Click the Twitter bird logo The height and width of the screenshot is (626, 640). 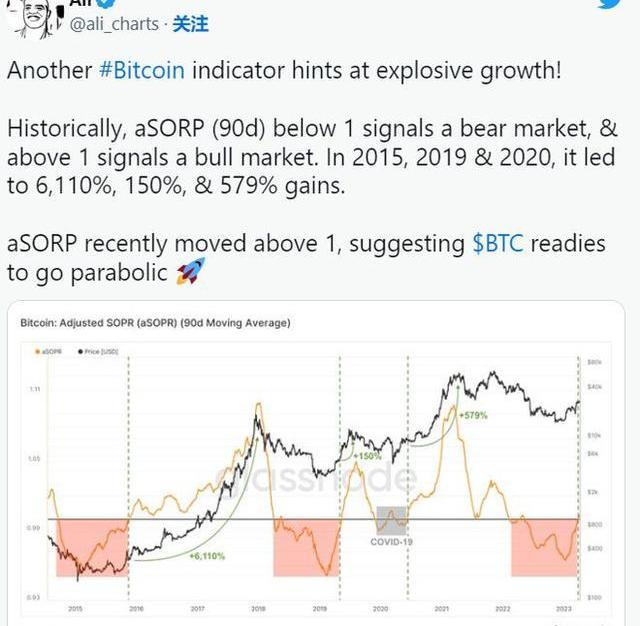611,4
